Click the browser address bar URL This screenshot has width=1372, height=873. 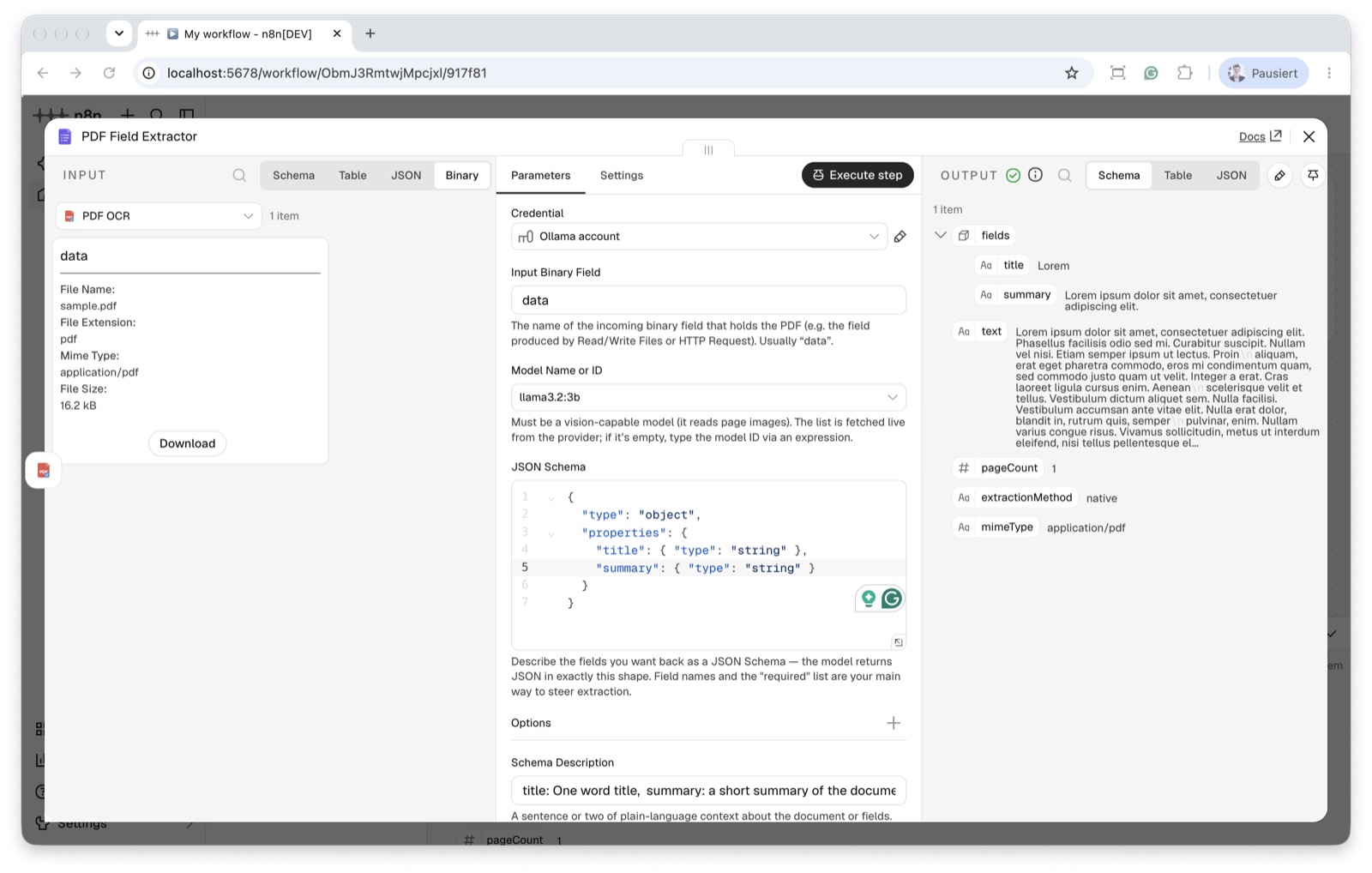[327, 73]
